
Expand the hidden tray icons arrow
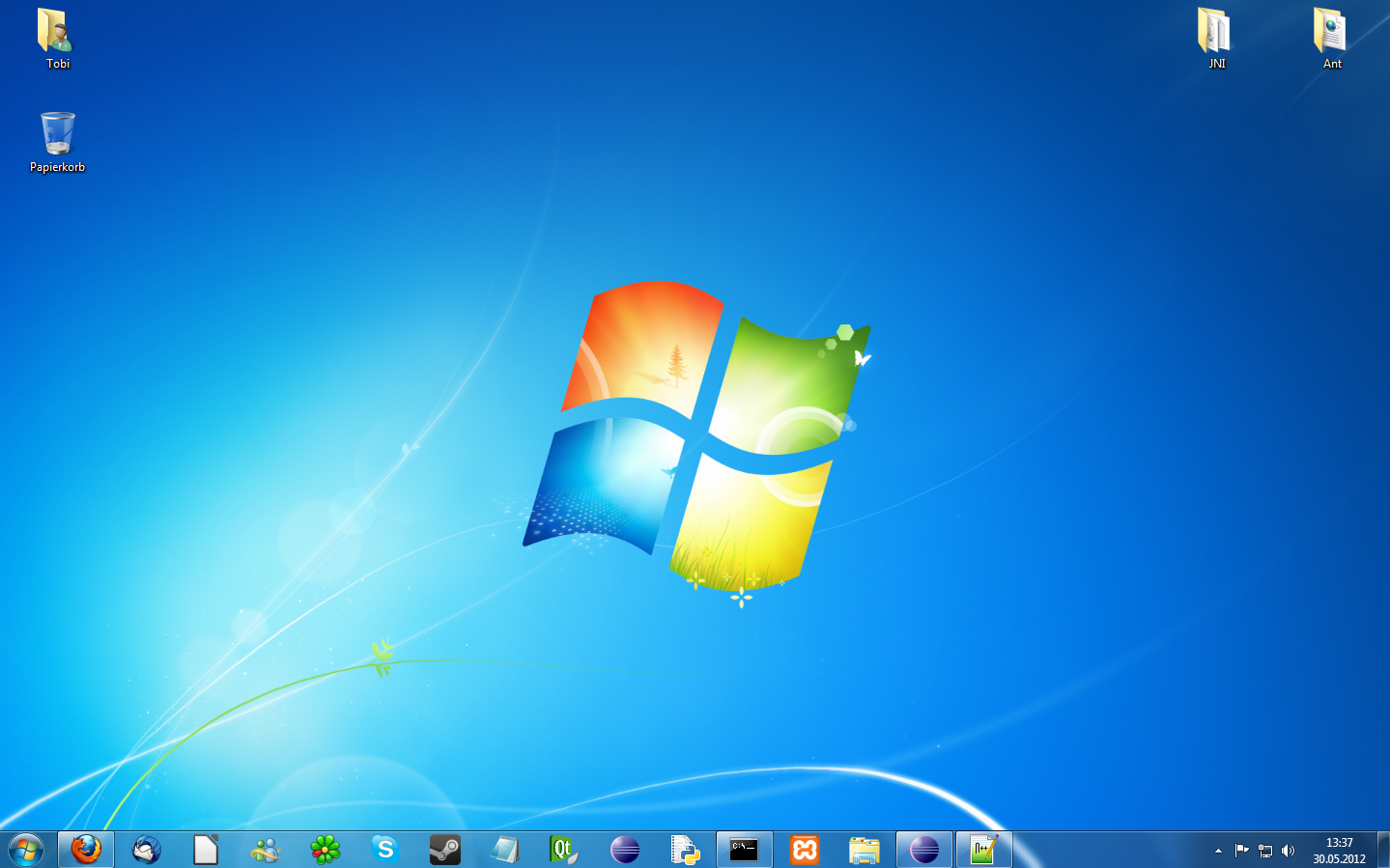[x=1218, y=851]
